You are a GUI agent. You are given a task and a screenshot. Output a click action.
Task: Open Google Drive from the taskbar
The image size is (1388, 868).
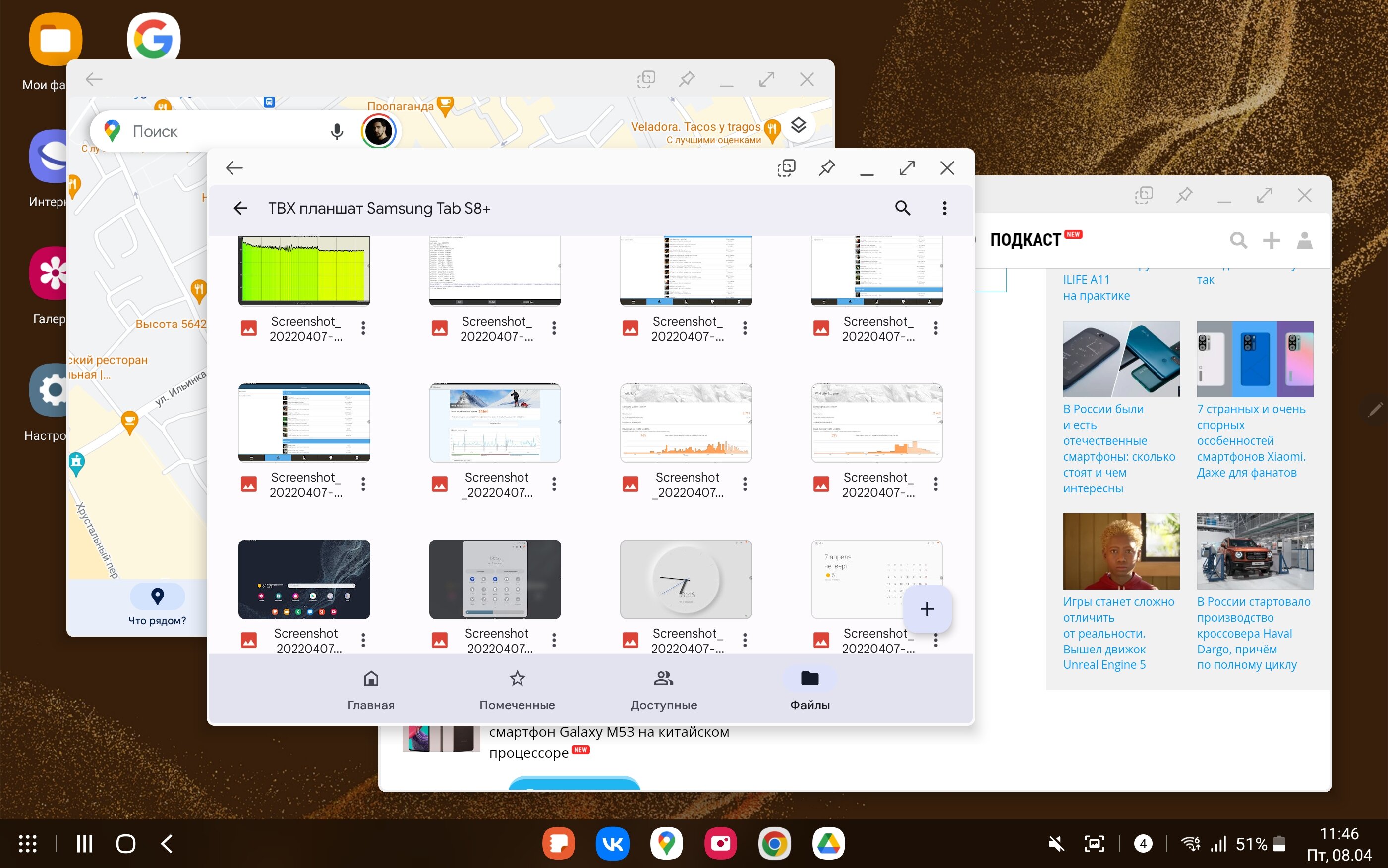click(x=828, y=843)
